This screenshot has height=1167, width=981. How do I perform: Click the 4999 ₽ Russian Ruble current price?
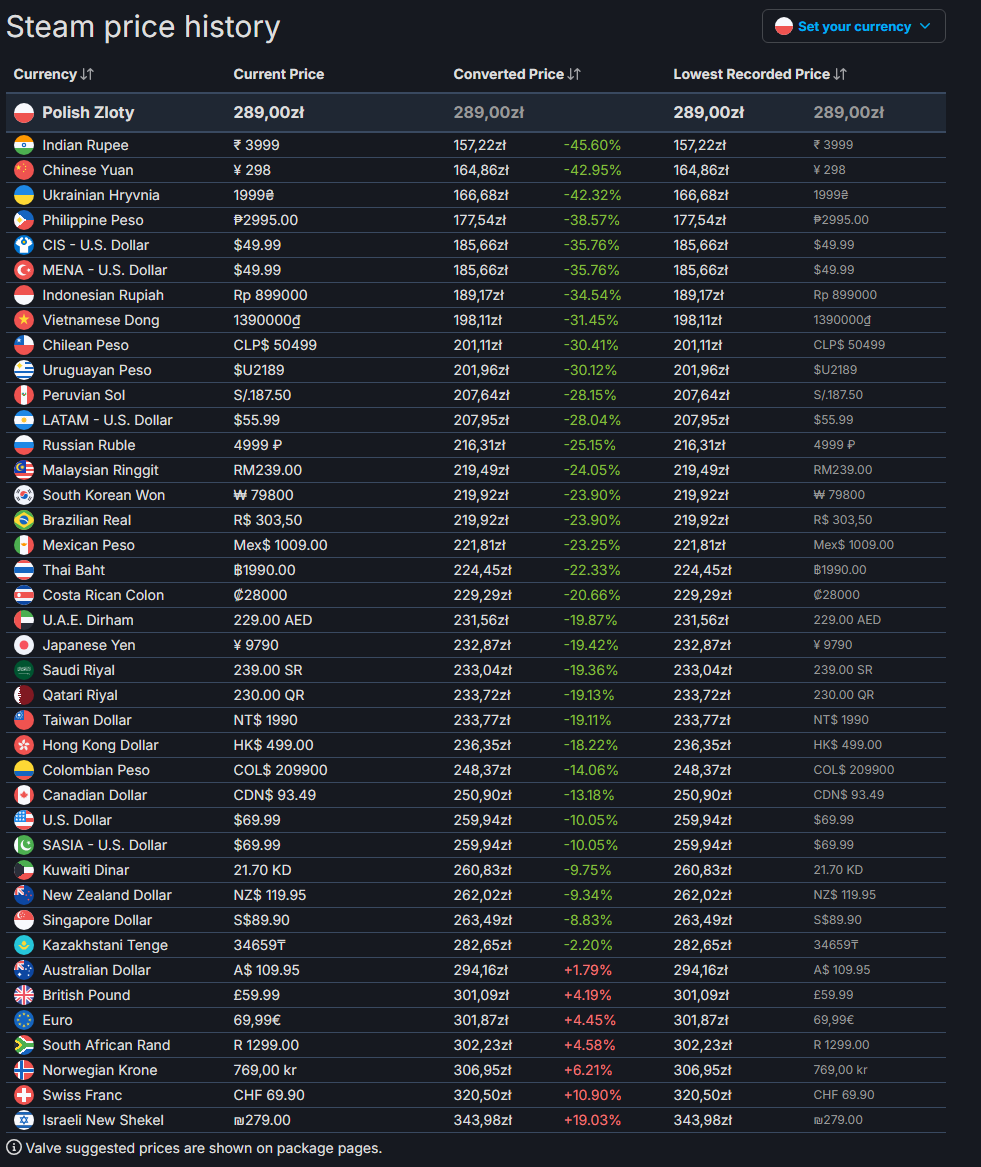click(257, 445)
